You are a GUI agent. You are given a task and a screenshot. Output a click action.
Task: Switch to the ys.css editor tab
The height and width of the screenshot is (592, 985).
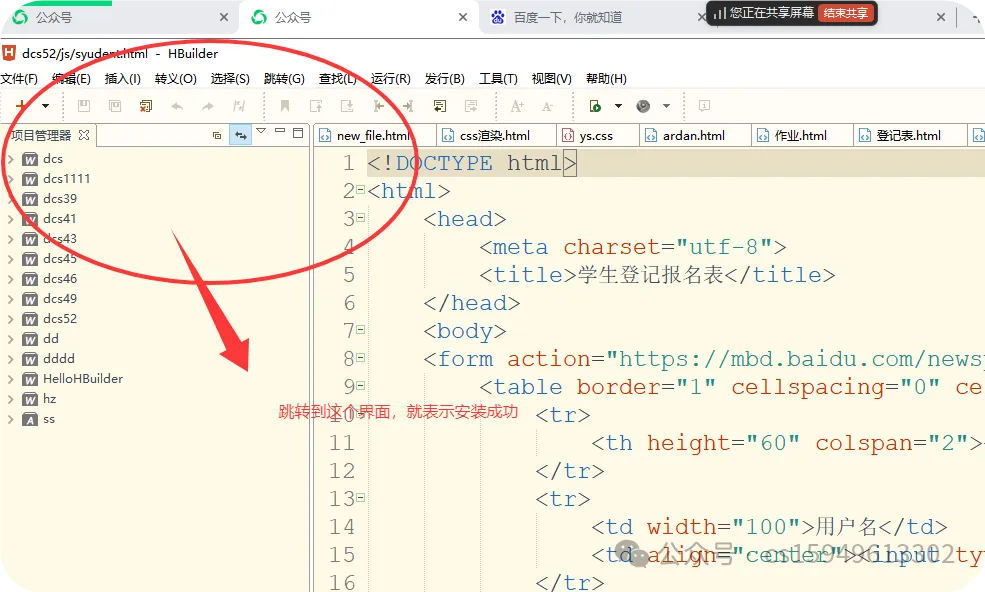pyautogui.click(x=596, y=135)
